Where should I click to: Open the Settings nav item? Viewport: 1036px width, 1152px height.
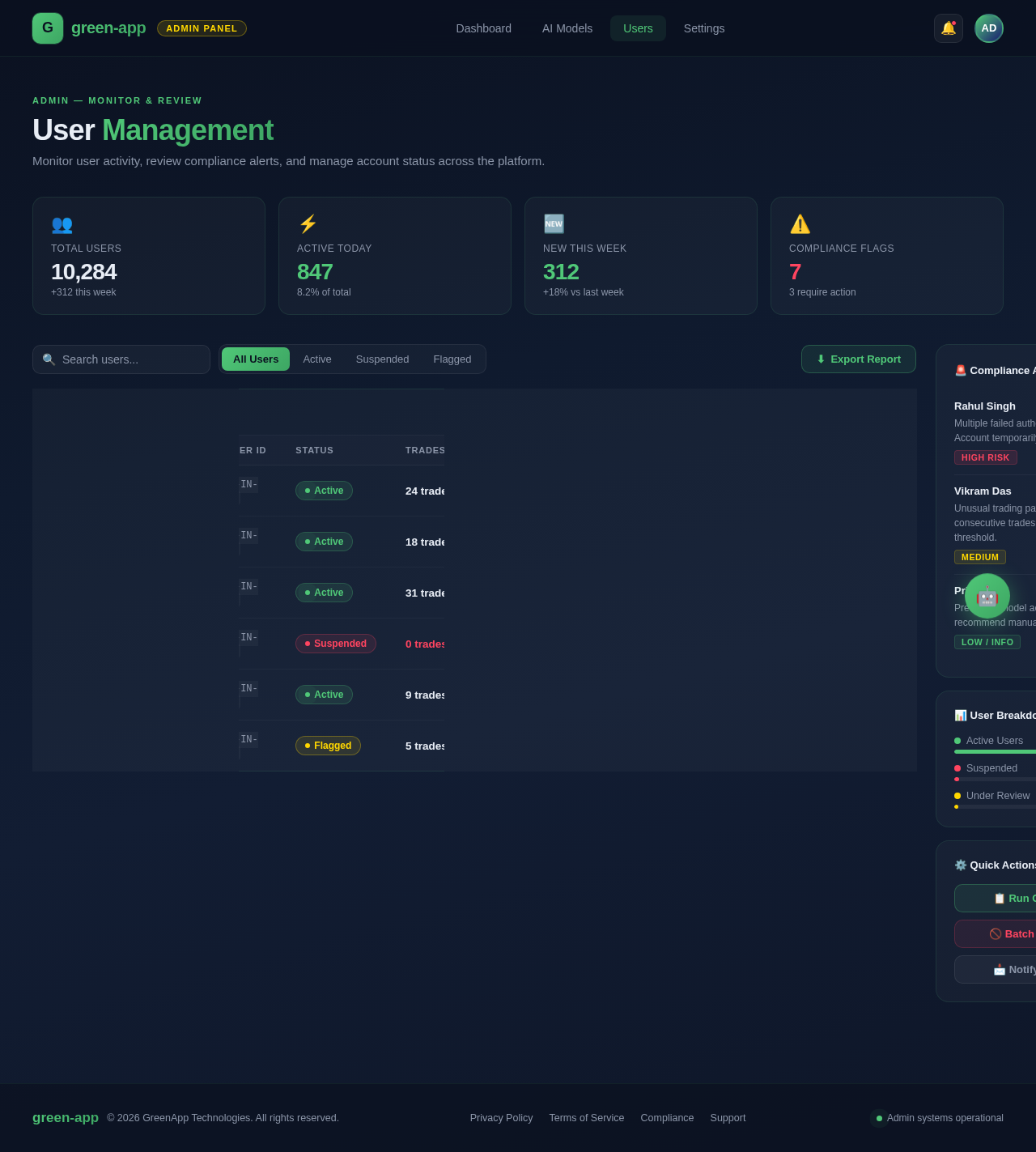coord(704,28)
